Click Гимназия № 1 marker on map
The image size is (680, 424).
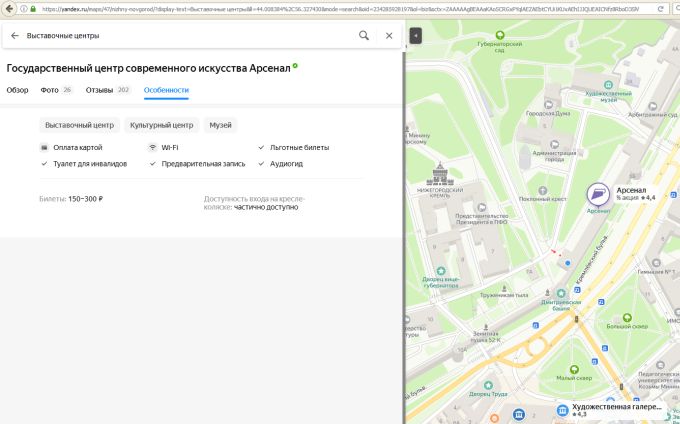pos(656,263)
